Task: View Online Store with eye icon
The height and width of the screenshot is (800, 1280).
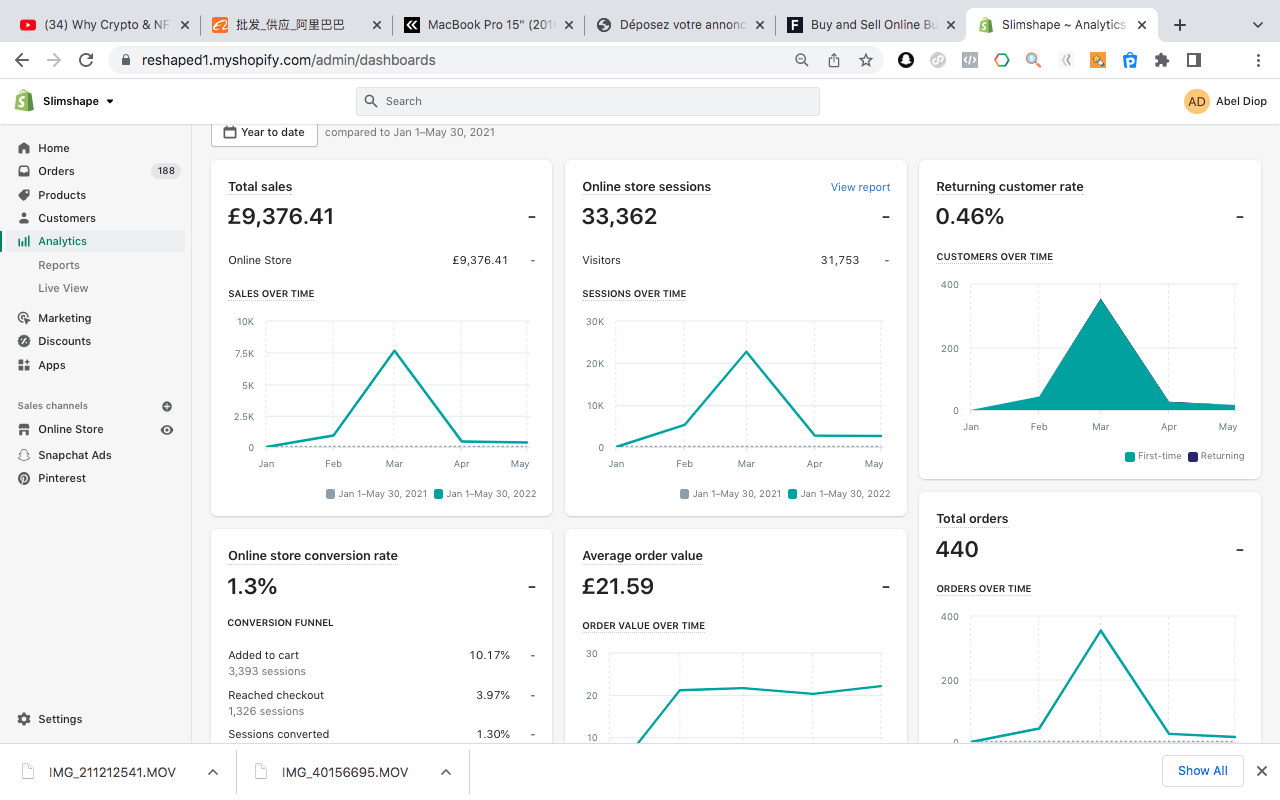Action: point(167,430)
